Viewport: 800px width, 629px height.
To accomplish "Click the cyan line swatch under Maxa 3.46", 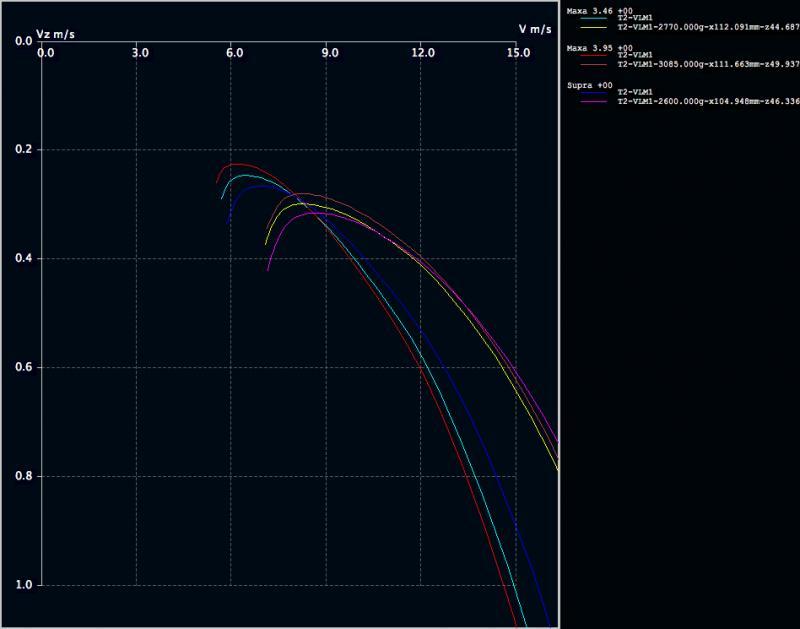I will pyautogui.click(x=591, y=18).
